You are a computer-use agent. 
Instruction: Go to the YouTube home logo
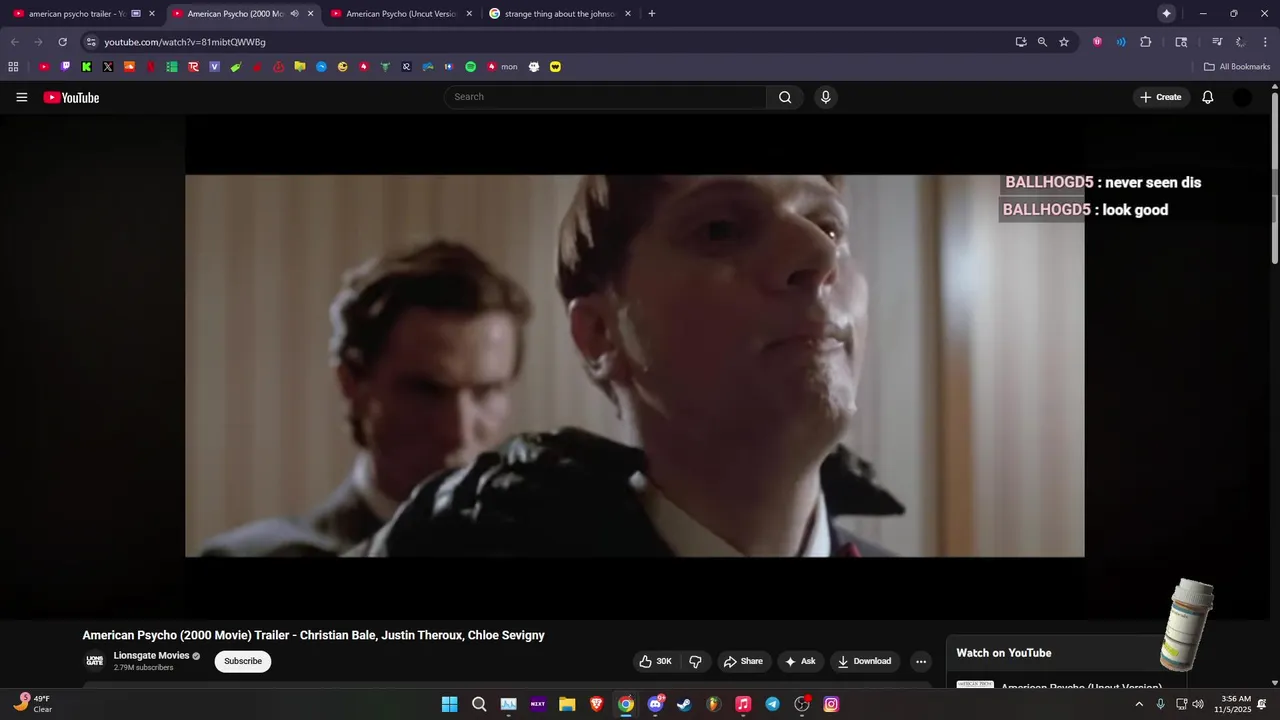point(71,97)
